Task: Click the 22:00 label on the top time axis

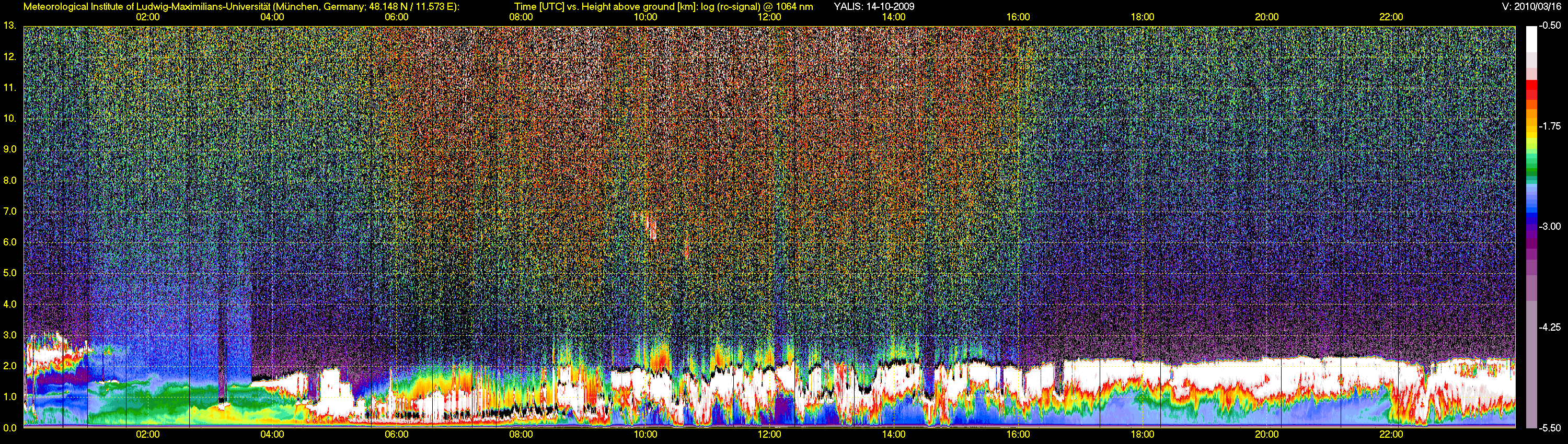Action: pyautogui.click(x=1391, y=17)
